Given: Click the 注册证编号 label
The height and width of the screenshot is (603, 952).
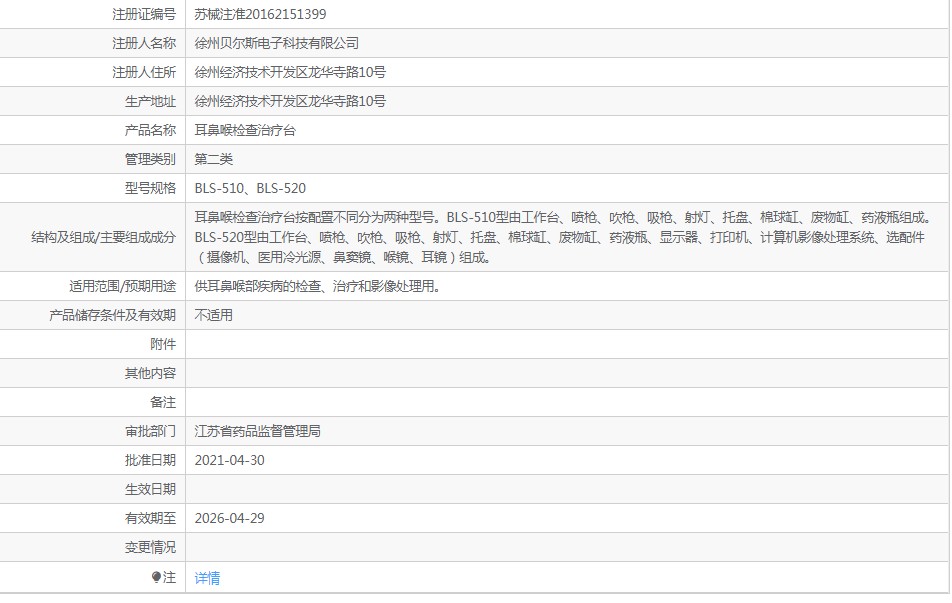Looking at the screenshot, I should click(144, 14).
